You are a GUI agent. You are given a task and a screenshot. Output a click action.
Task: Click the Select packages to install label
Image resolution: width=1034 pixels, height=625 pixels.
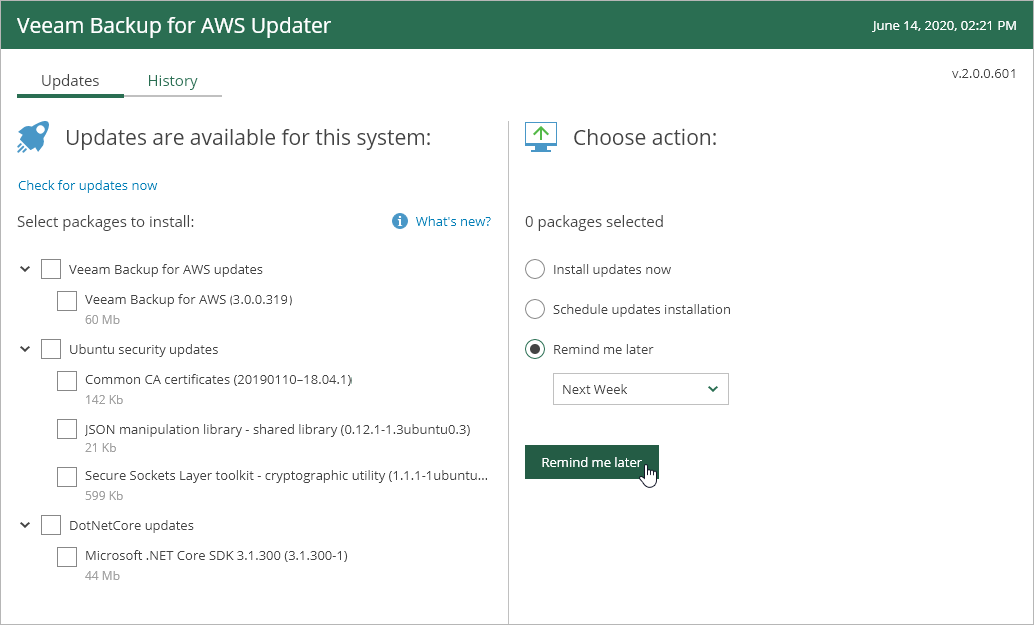coord(106,222)
